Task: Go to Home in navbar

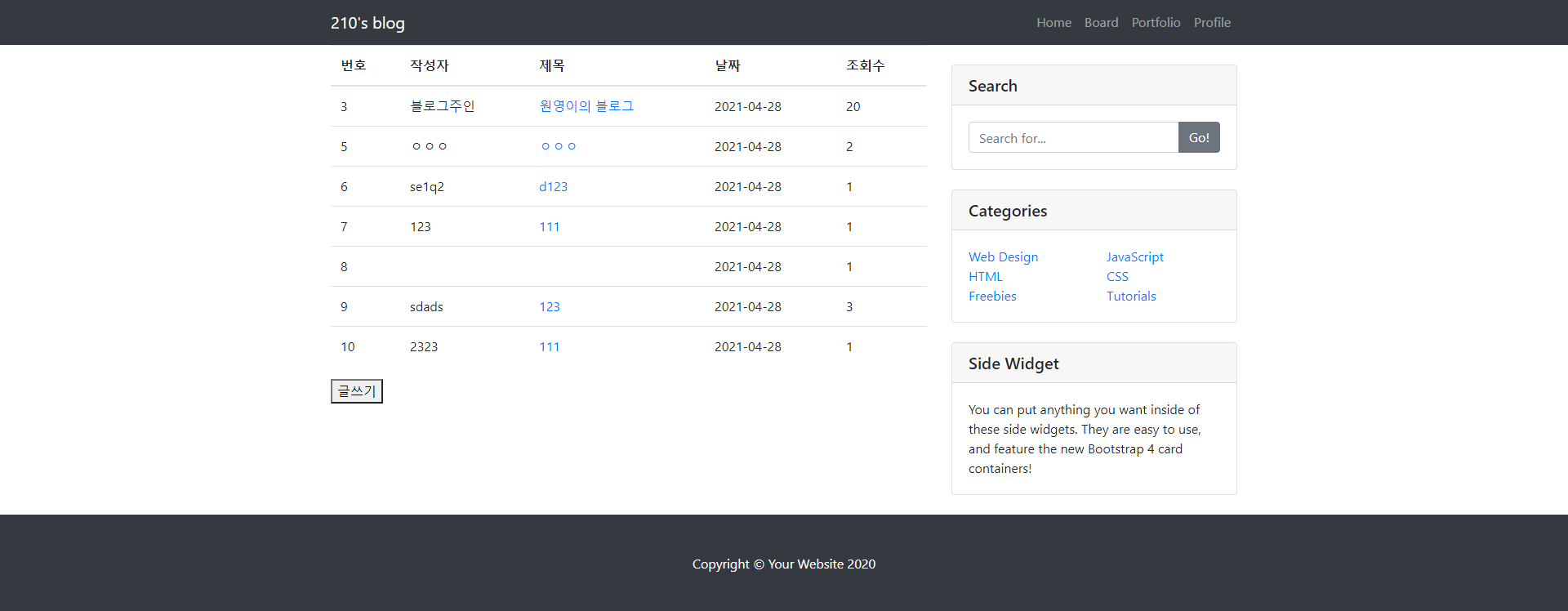Action: click(x=1053, y=23)
